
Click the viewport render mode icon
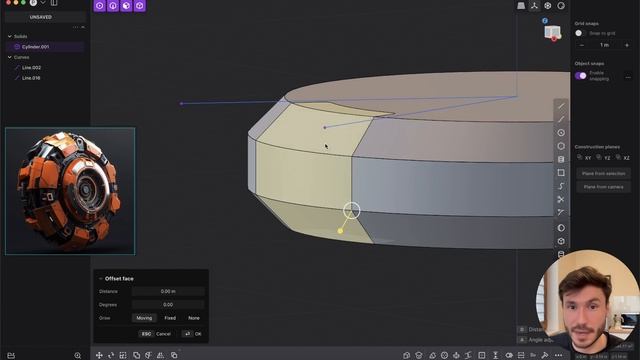561,6
